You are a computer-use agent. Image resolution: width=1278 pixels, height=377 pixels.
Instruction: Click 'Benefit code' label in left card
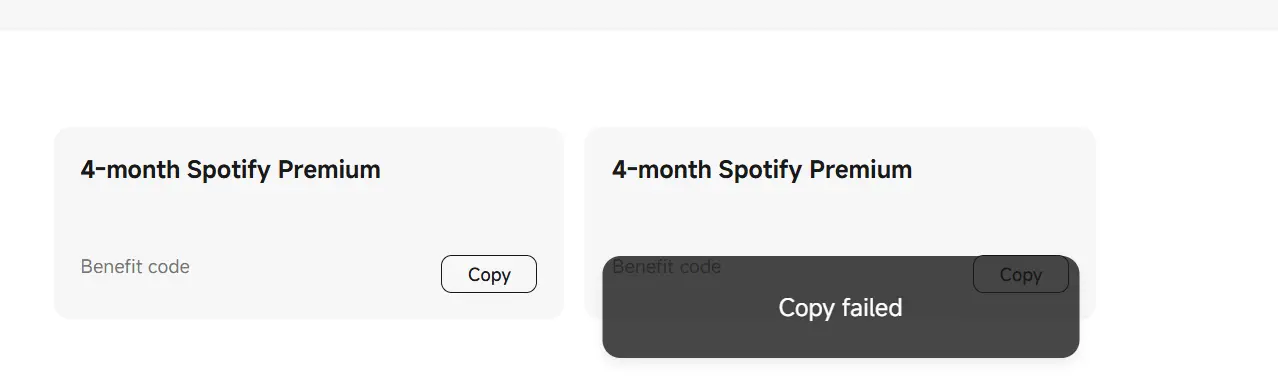[x=135, y=266]
